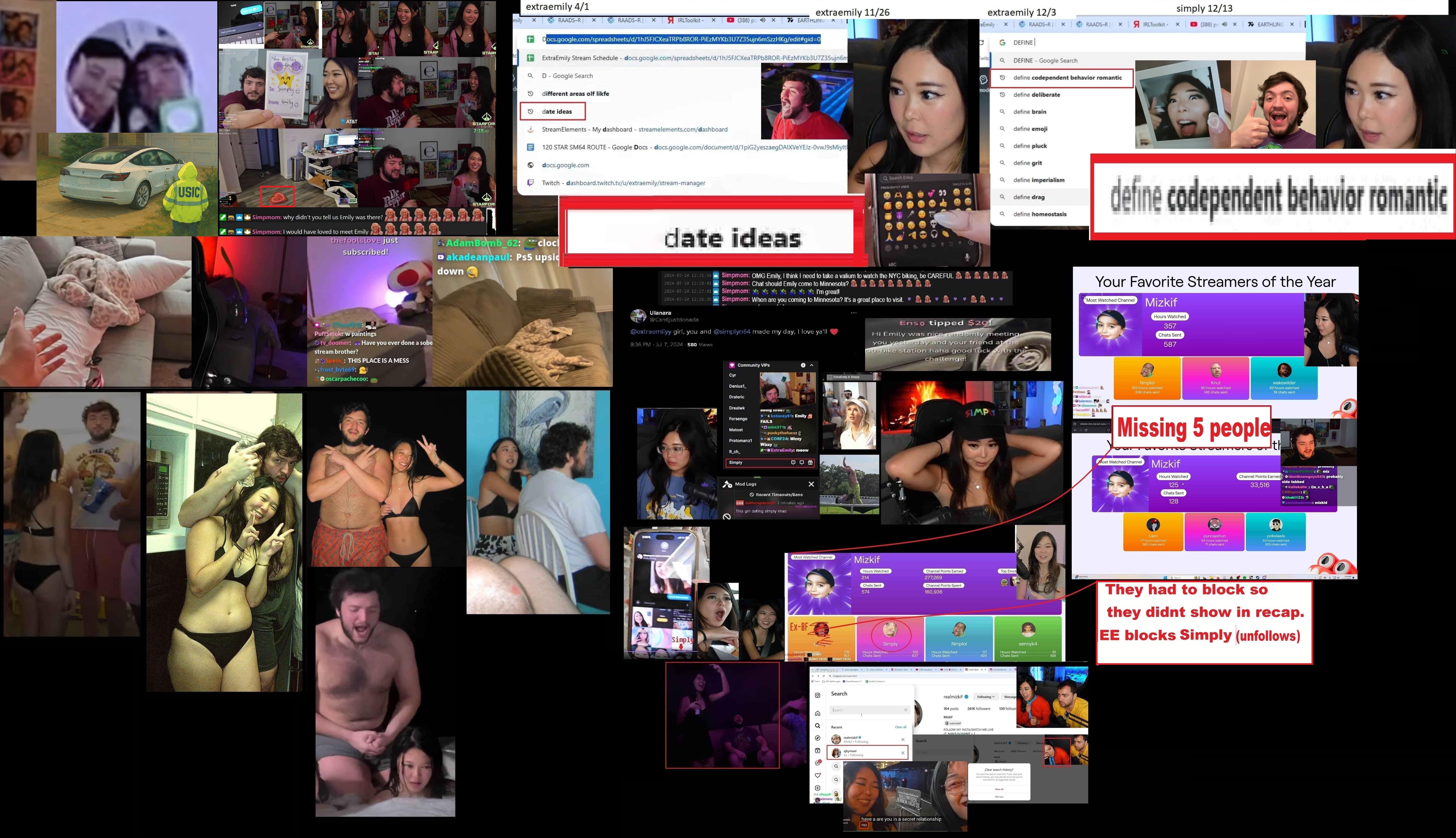1456x838 pixels.
Task: Click whisper bubble icon on Simply row
Action: (x=802, y=462)
